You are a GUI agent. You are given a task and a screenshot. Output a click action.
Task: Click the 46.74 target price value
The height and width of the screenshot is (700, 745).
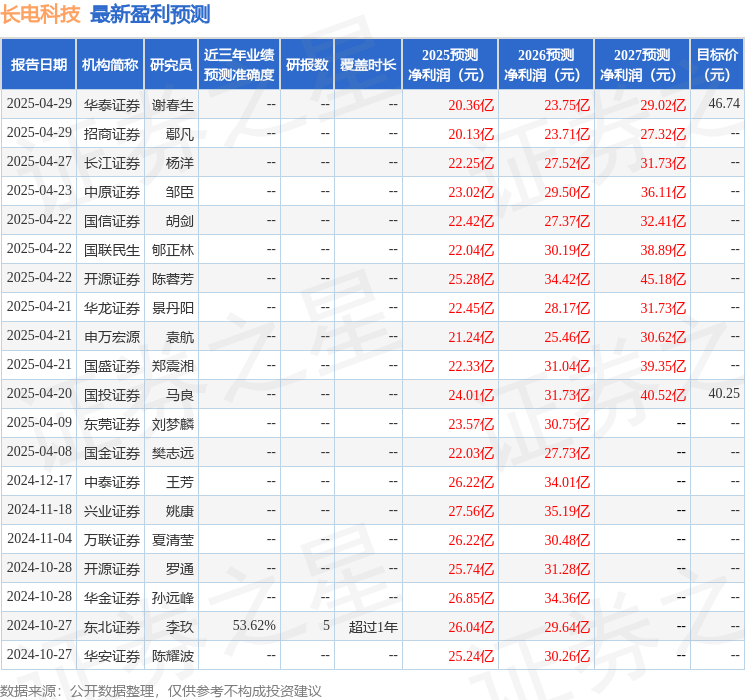pyautogui.click(x=724, y=103)
